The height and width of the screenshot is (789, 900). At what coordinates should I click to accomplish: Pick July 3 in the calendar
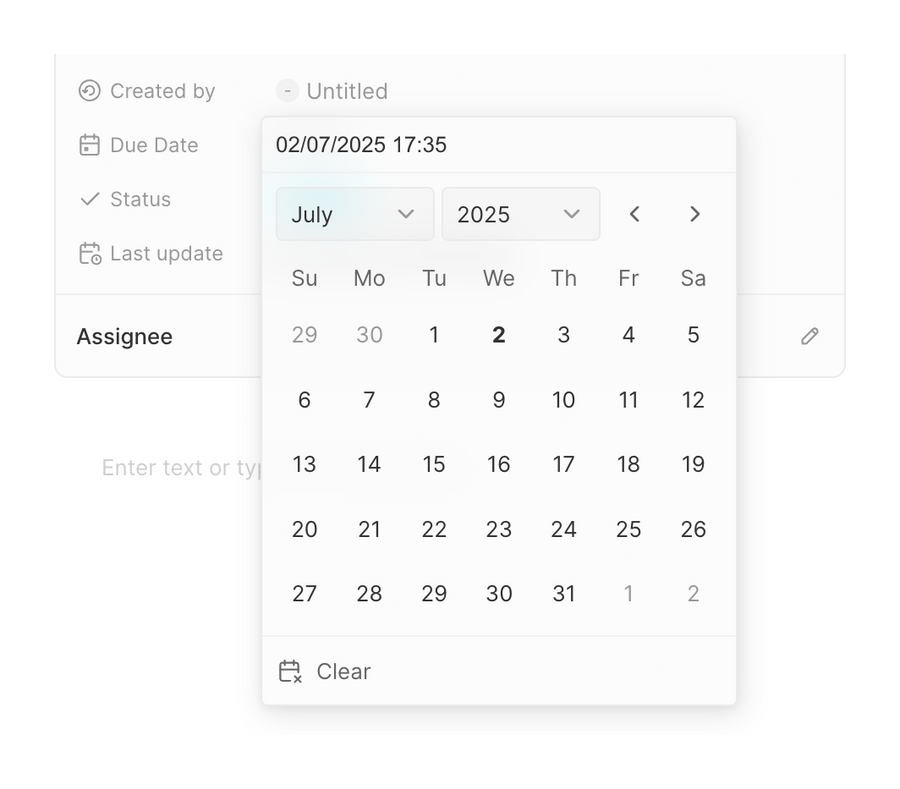(564, 335)
